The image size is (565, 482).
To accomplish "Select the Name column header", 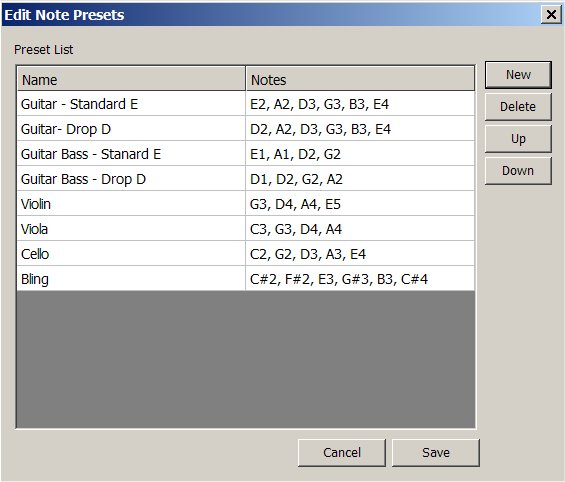I will tap(131, 79).
